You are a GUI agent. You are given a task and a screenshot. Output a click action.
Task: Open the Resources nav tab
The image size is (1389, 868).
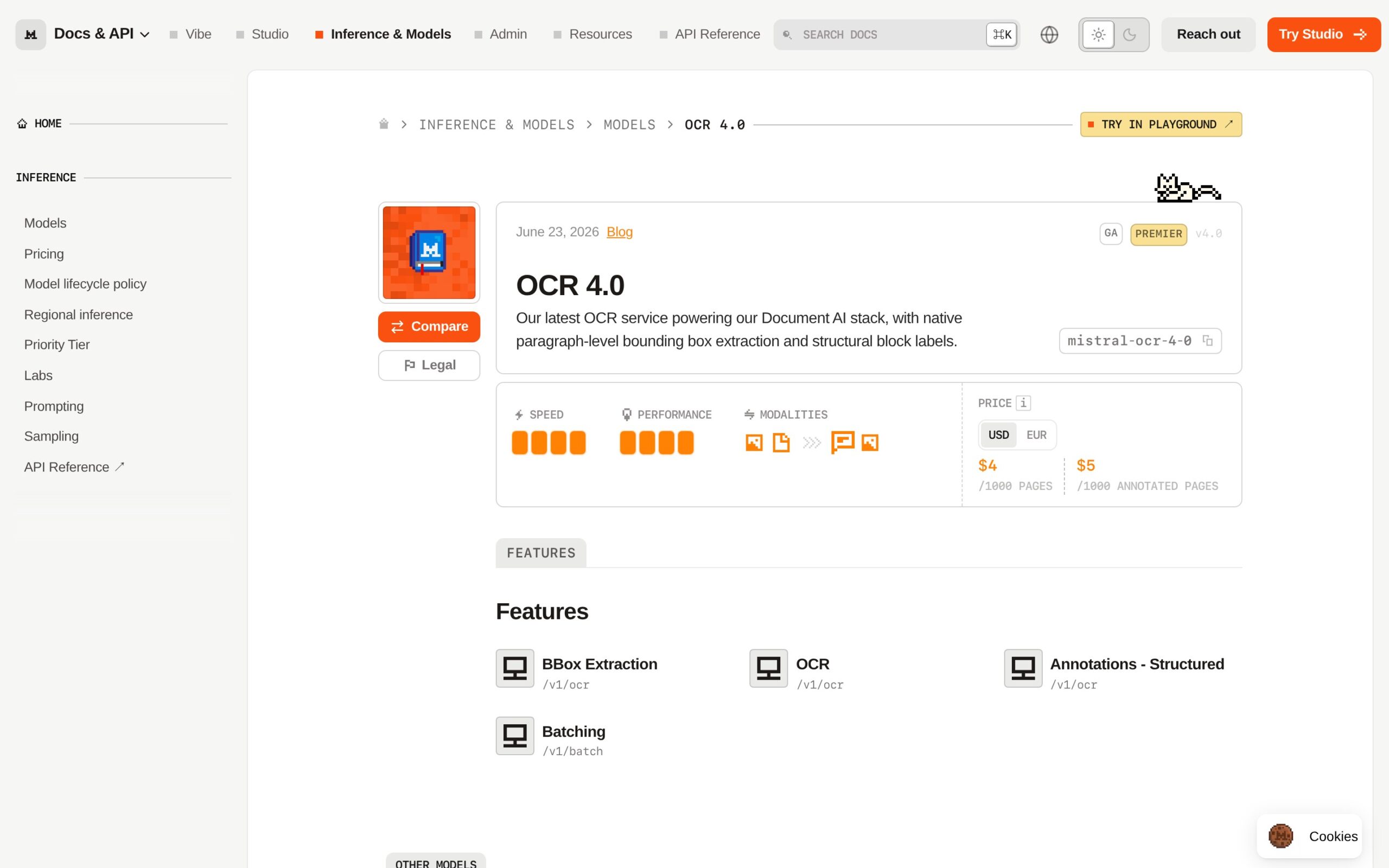coord(592,34)
